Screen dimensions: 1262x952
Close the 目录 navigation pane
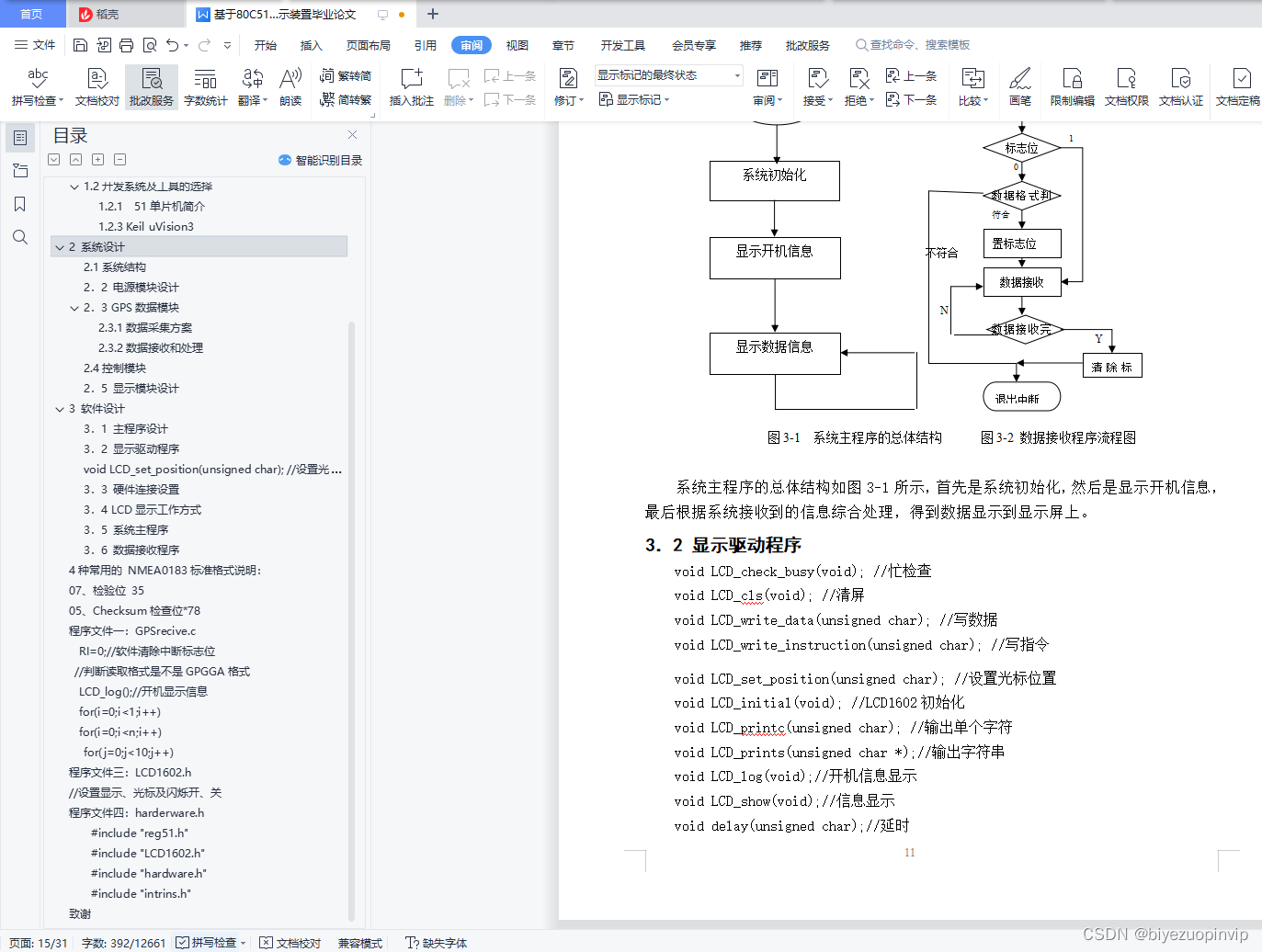352,135
